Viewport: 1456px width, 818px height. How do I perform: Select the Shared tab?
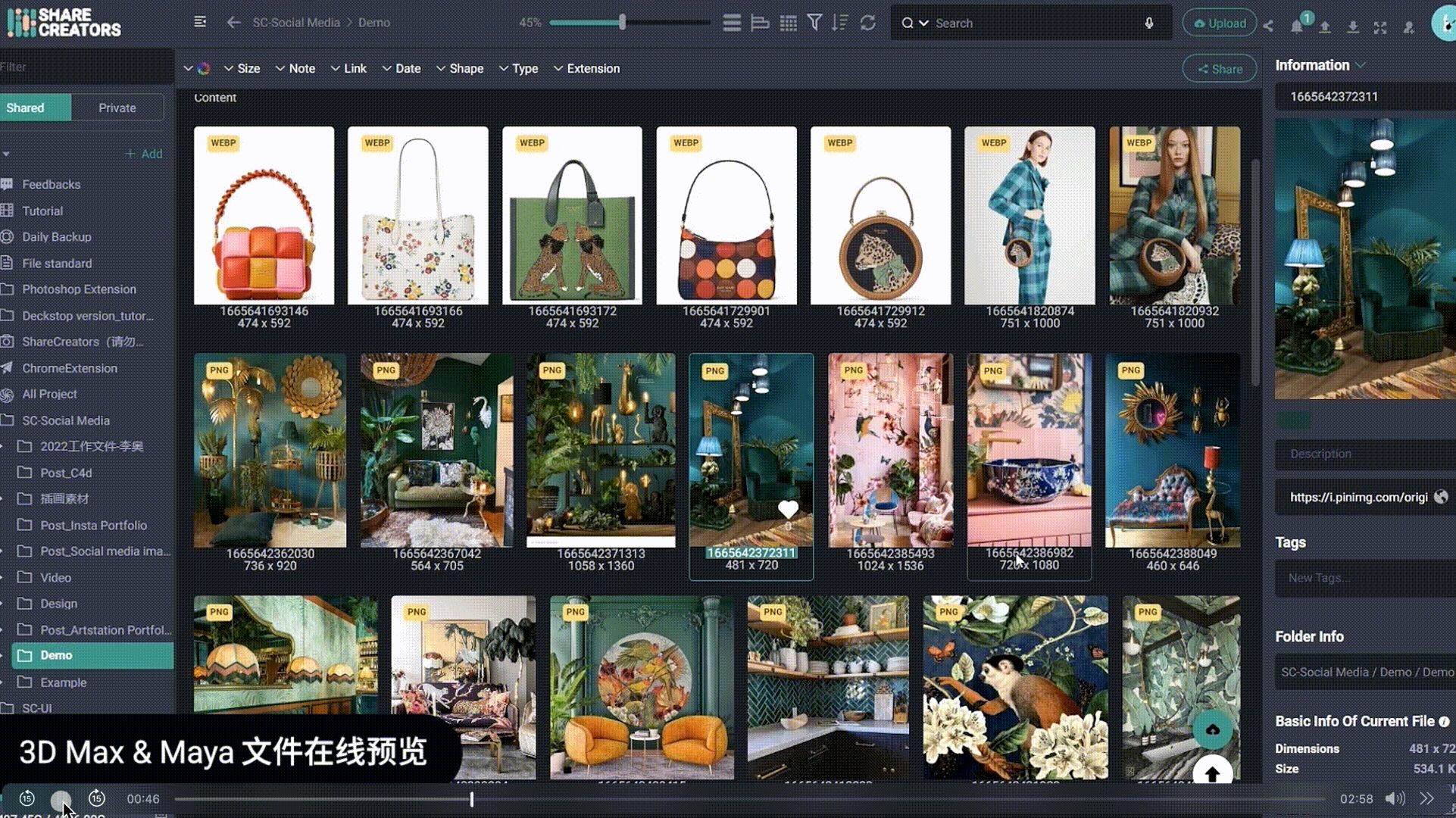[x=36, y=108]
